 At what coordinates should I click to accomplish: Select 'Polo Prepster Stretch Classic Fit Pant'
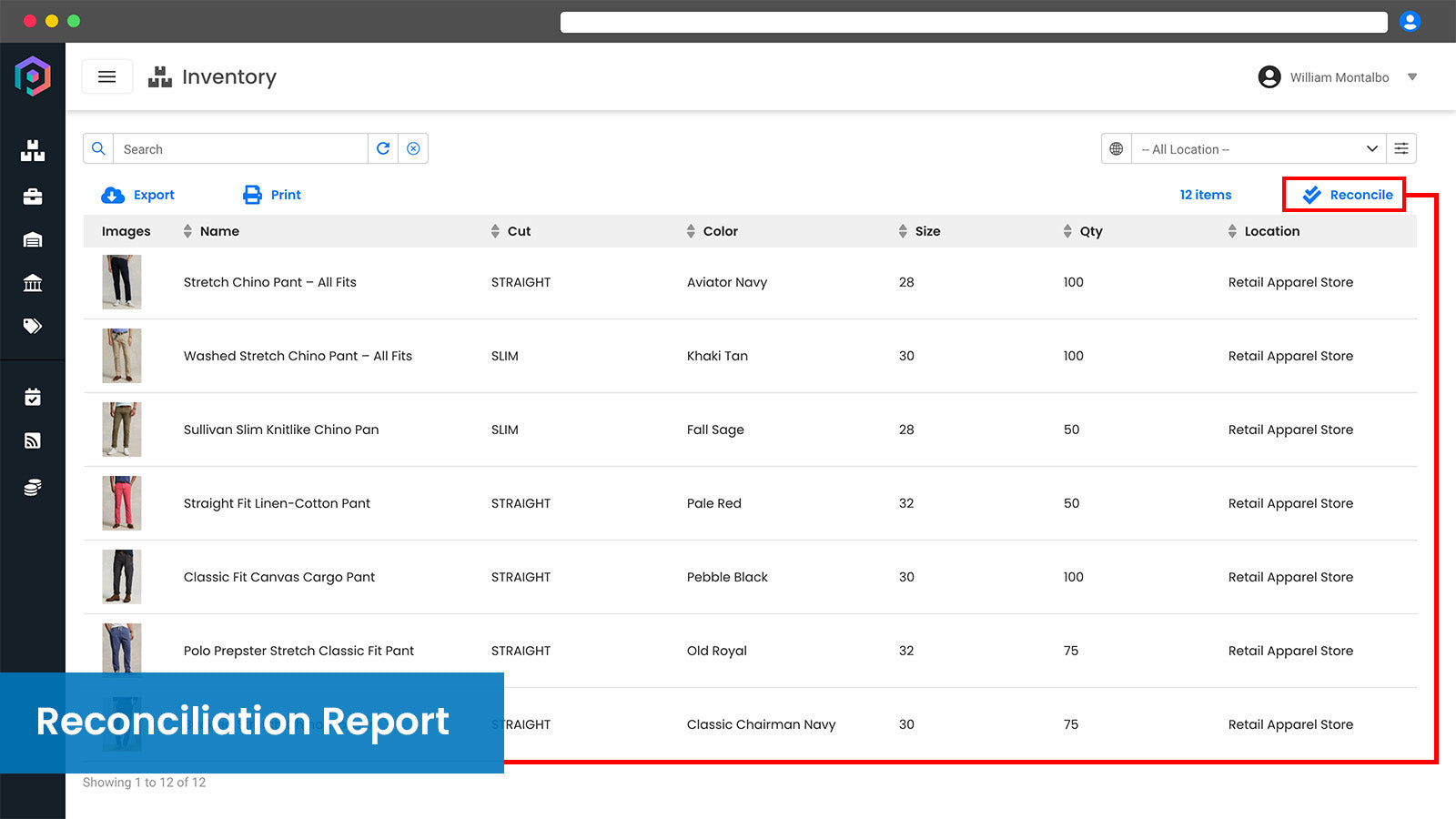[x=298, y=651]
